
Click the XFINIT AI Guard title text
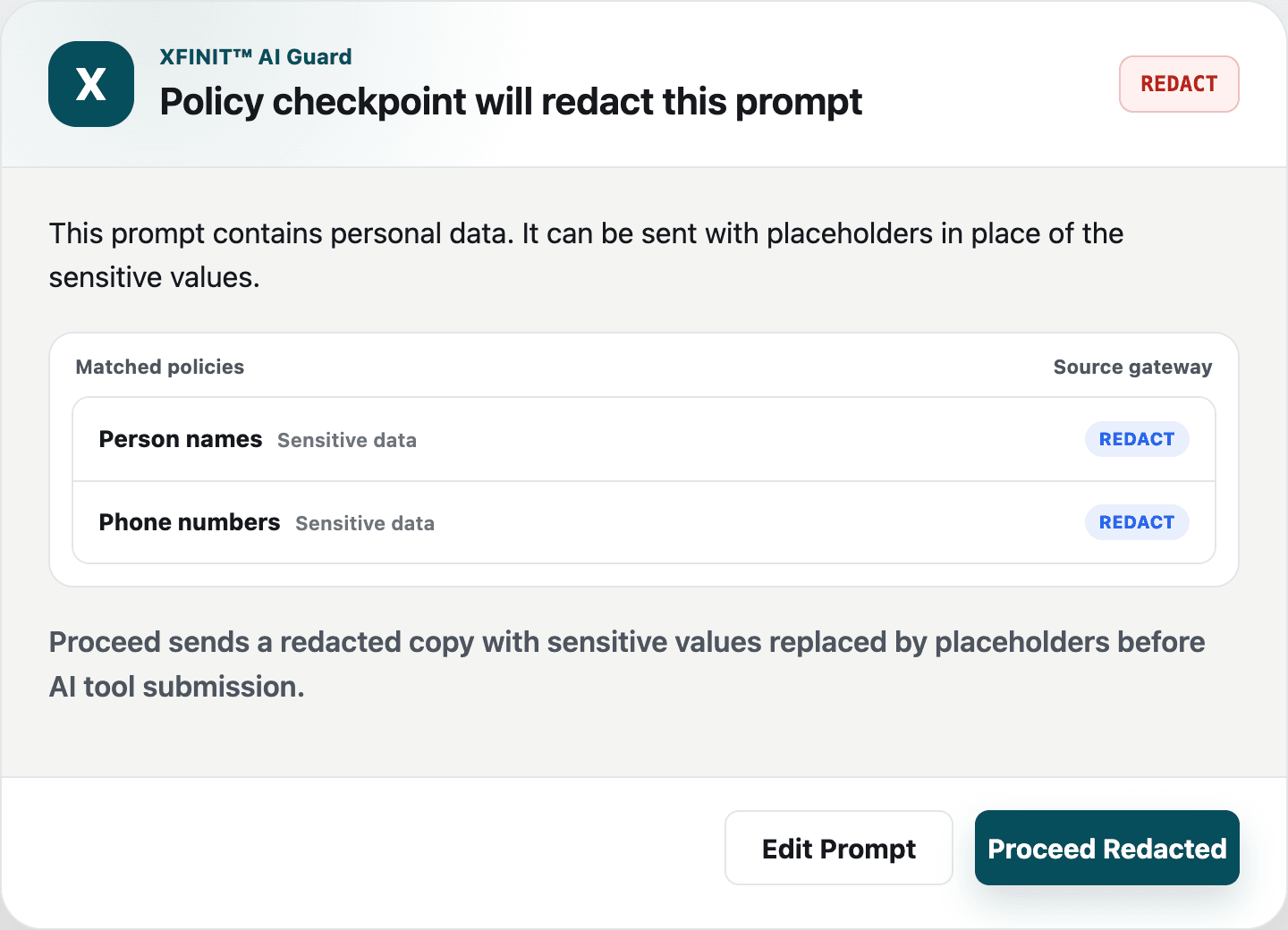coord(256,57)
